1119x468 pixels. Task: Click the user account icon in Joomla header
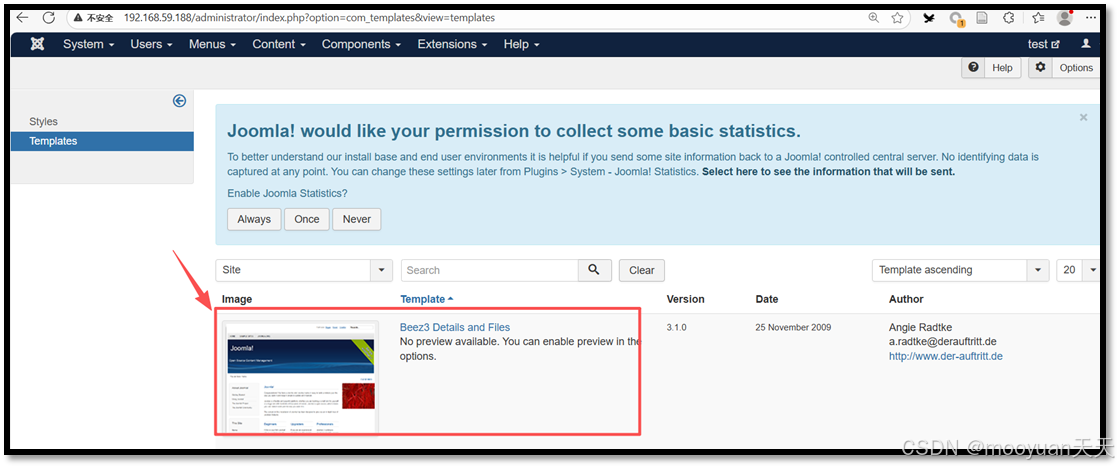(x=1086, y=44)
